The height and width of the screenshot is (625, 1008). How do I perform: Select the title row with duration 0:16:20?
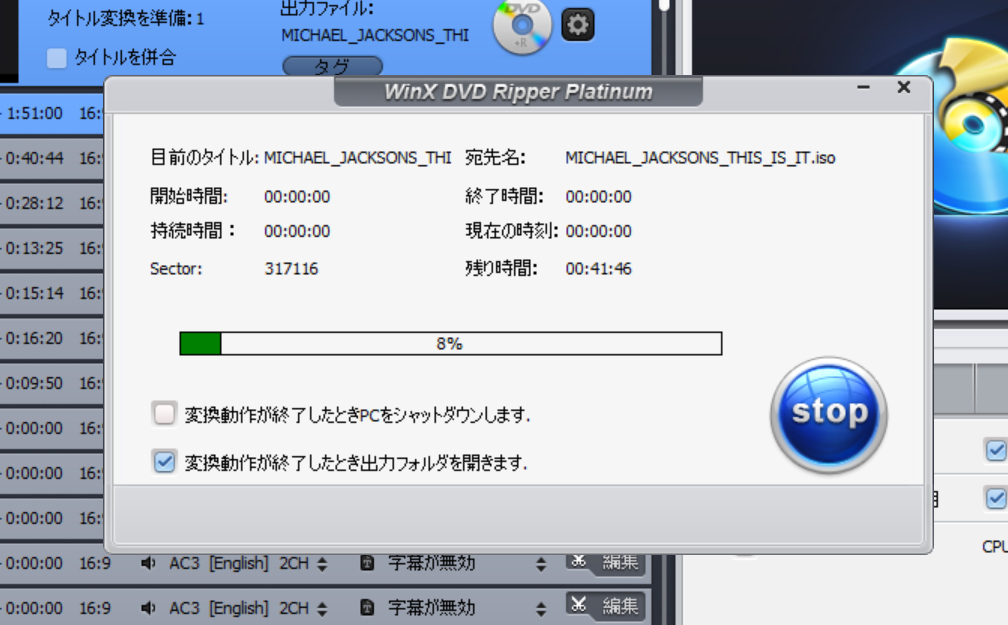52,338
